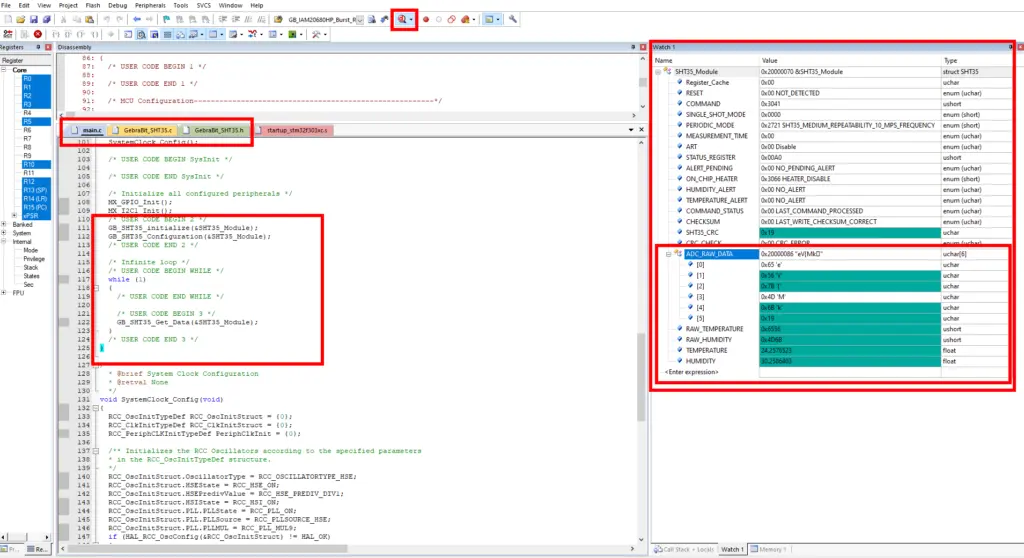The height and width of the screenshot is (558, 1024).
Task: Click the Save file icon
Action: coord(33,20)
